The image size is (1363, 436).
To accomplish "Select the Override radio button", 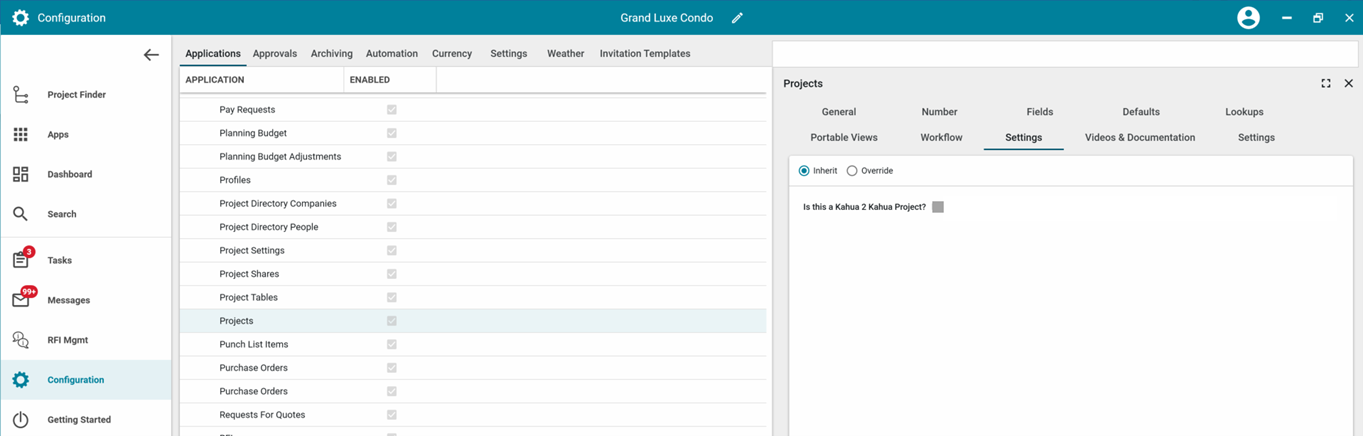I will (852, 171).
